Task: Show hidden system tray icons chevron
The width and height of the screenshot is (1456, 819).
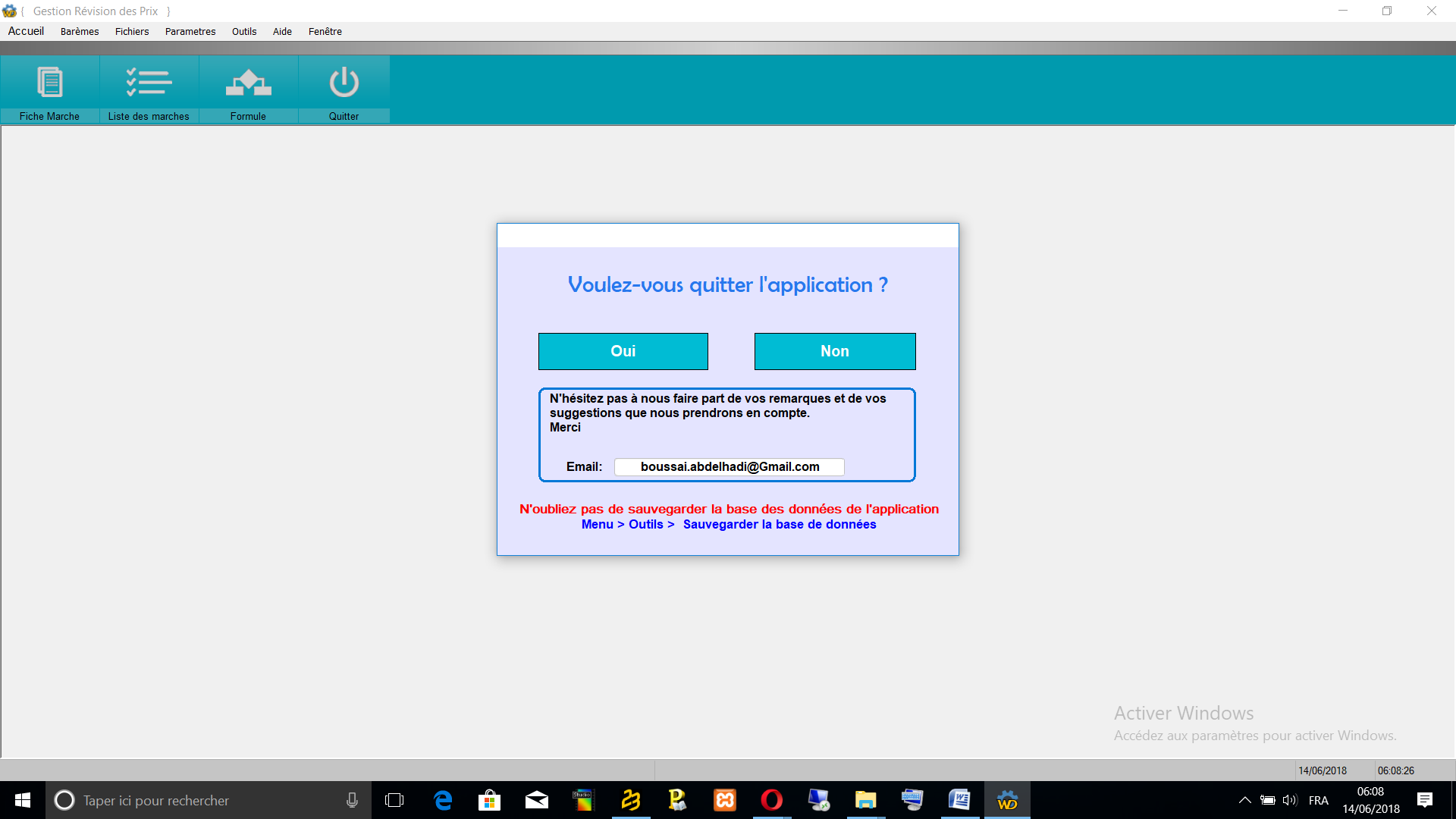Action: pyautogui.click(x=1244, y=800)
